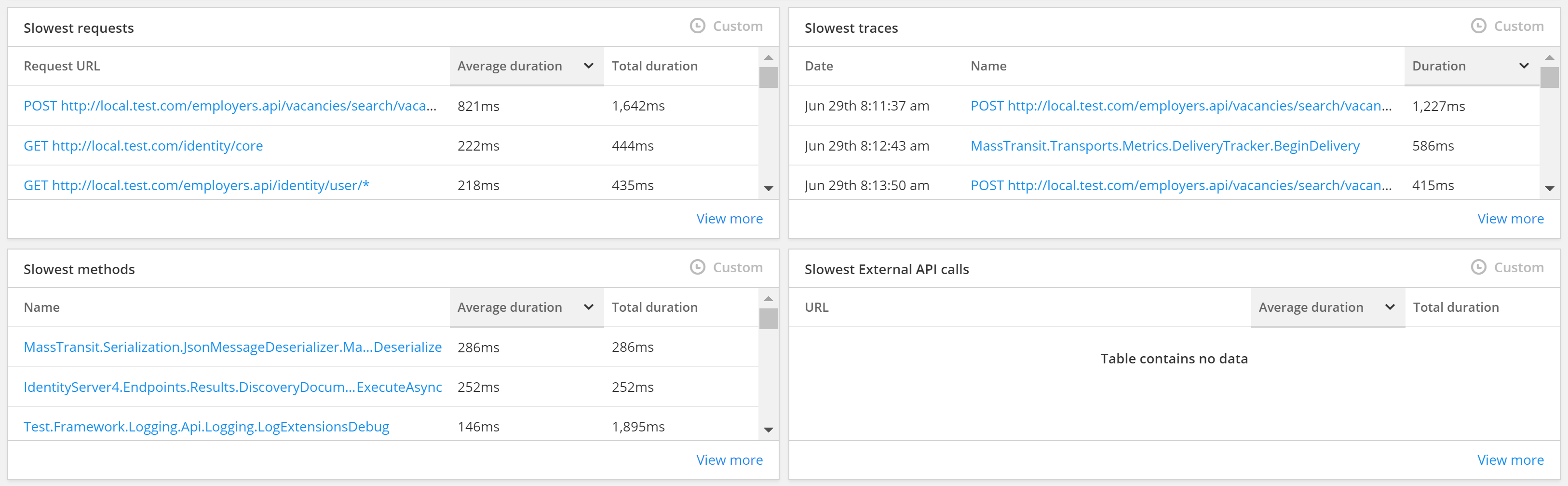1568x486 pixels.
Task: Open MassTransit DeliveryTracker.BeginDelivery trace
Action: [1165, 146]
